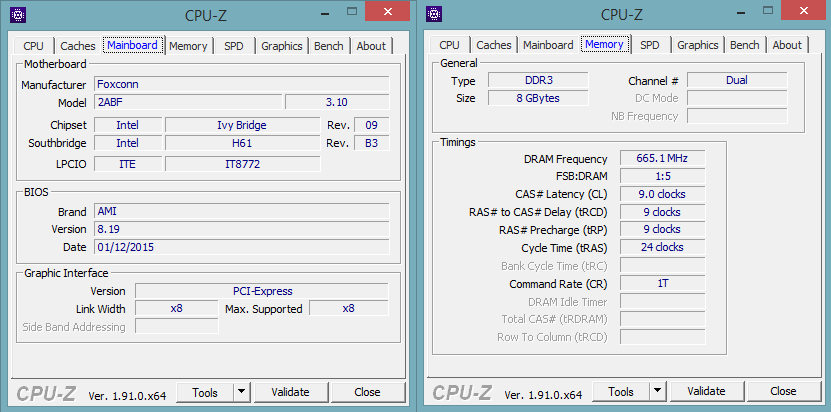Open Graphics tab in right window
The height and width of the screenshot is (412, 831).
click(697, 45)
